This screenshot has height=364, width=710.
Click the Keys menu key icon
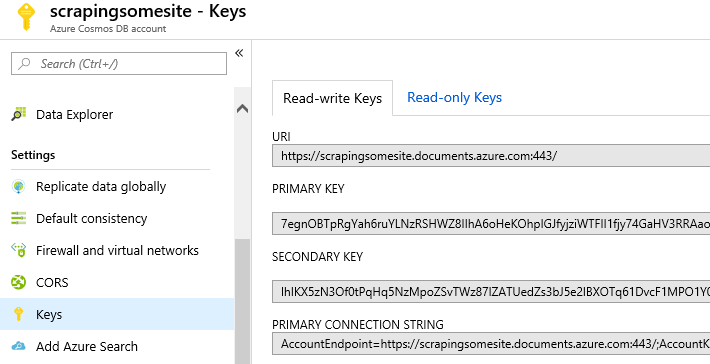[19, 314]
